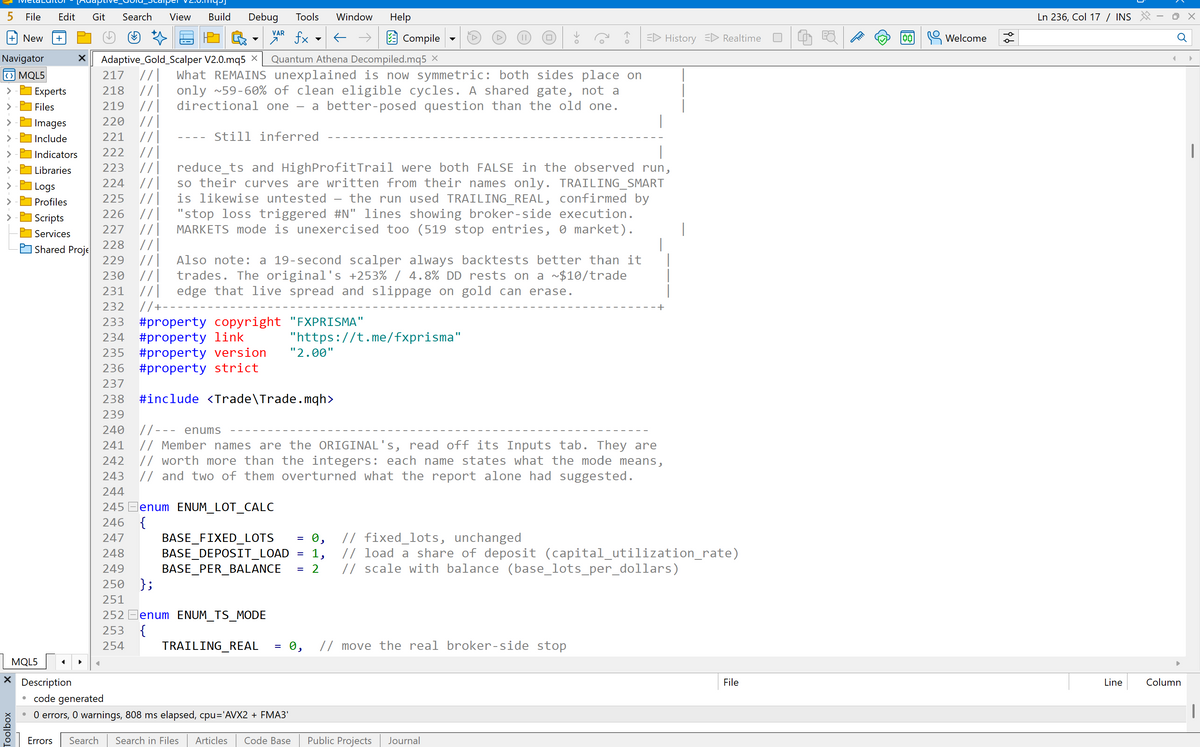The image size is (1200, 747).
Task: Open the Git menu
Action: [99, 17]
